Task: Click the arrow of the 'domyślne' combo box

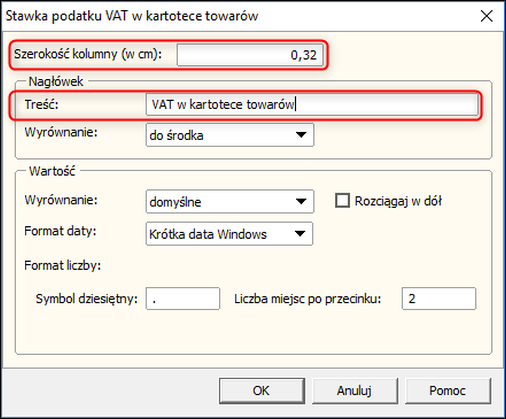Action: click(301, 201)
